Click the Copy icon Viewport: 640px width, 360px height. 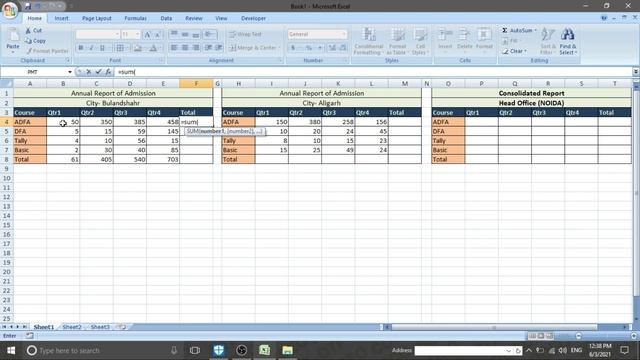coord(28,41)
